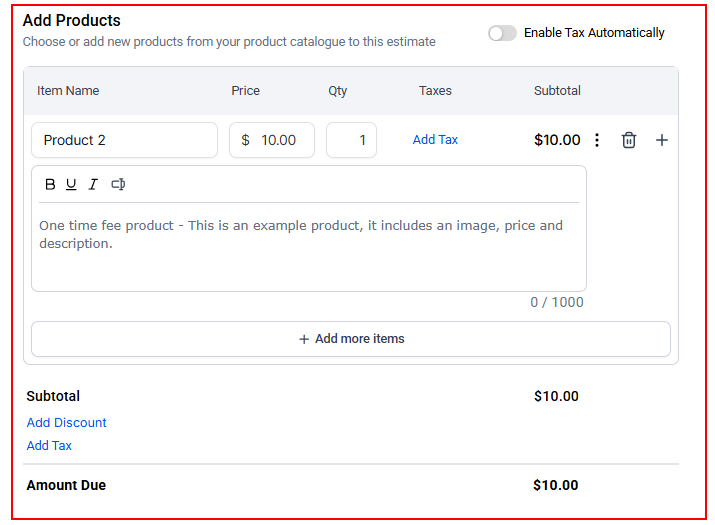Apply italic formatting in description editor
Viewport: 715px width, 525px height.
click(93, 184)
